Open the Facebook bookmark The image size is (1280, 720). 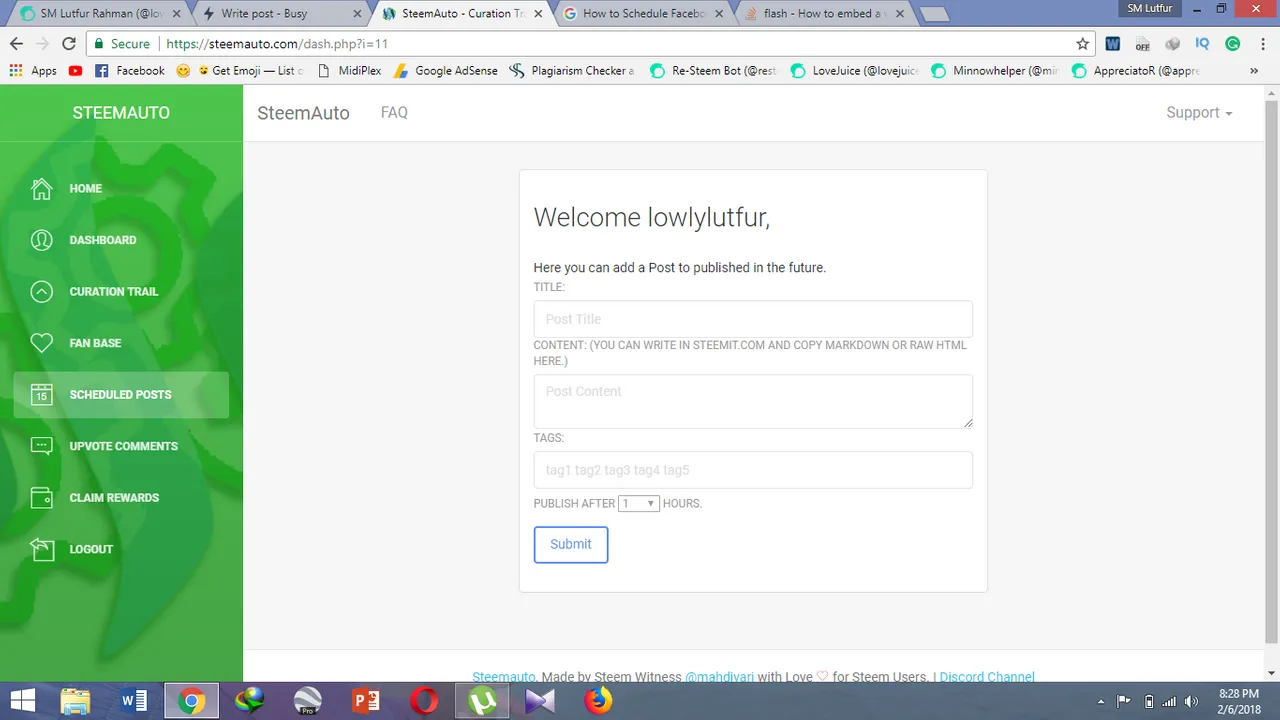coord(129,71)
